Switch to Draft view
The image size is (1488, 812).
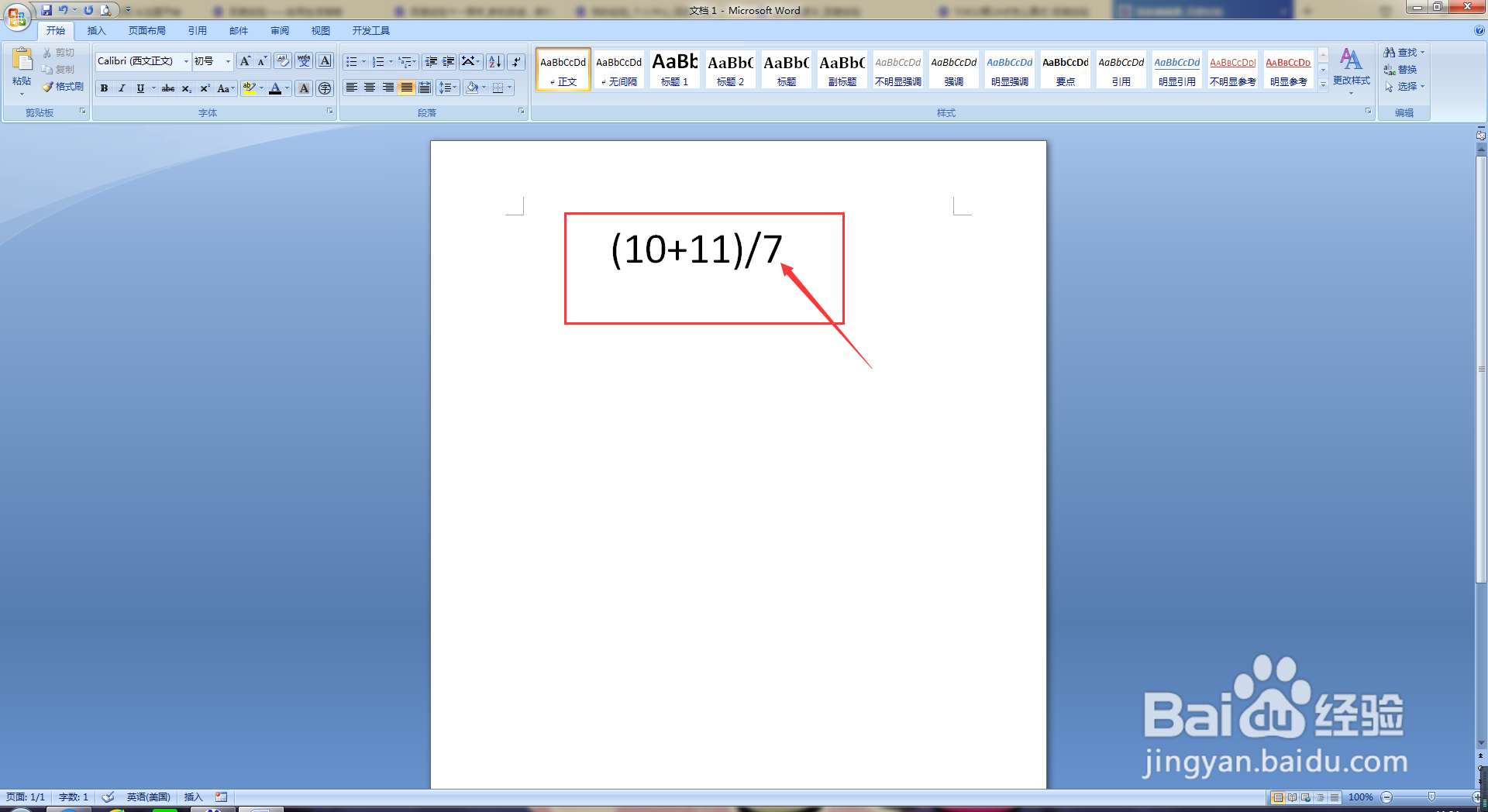(x=1334, y=797)
